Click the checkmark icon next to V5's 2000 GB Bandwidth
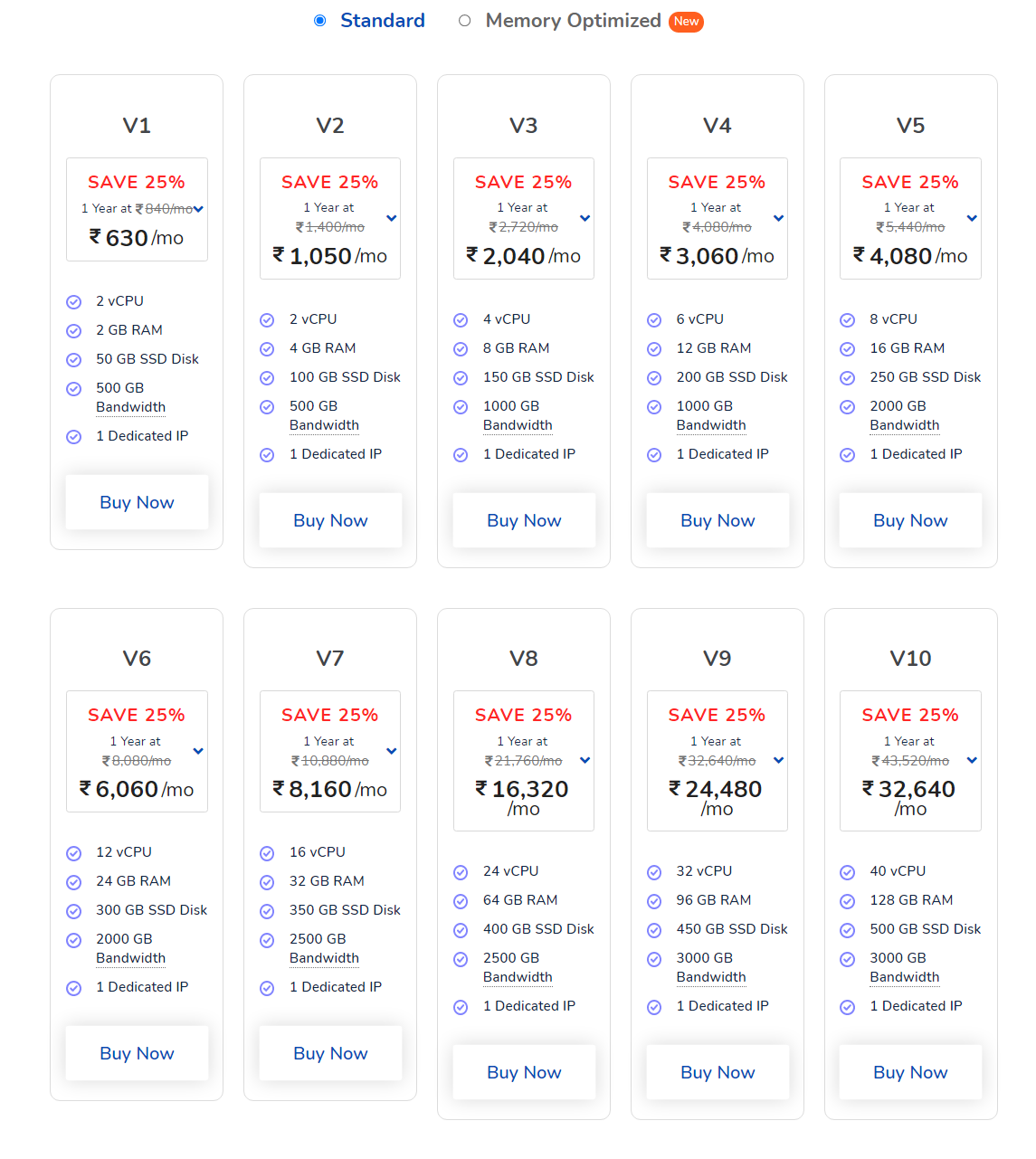Image resolution: width=1036 pixels, height=1159 pixels. 848,407
